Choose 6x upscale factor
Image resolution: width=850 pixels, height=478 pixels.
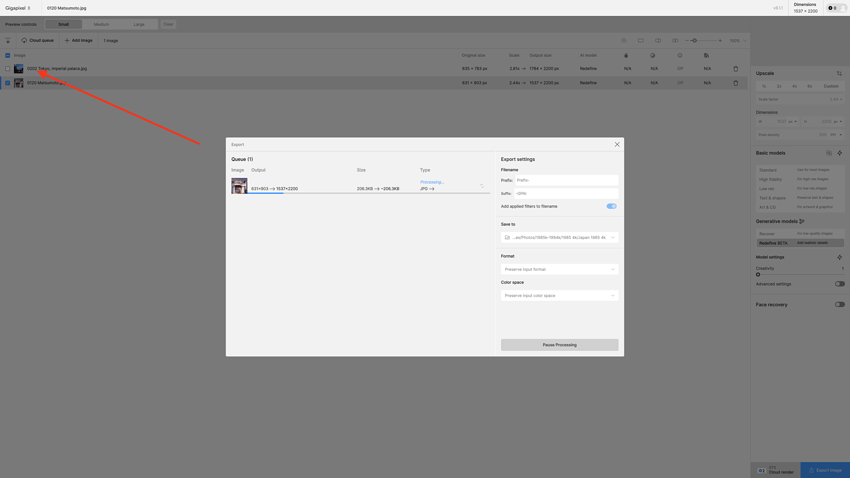809,86
